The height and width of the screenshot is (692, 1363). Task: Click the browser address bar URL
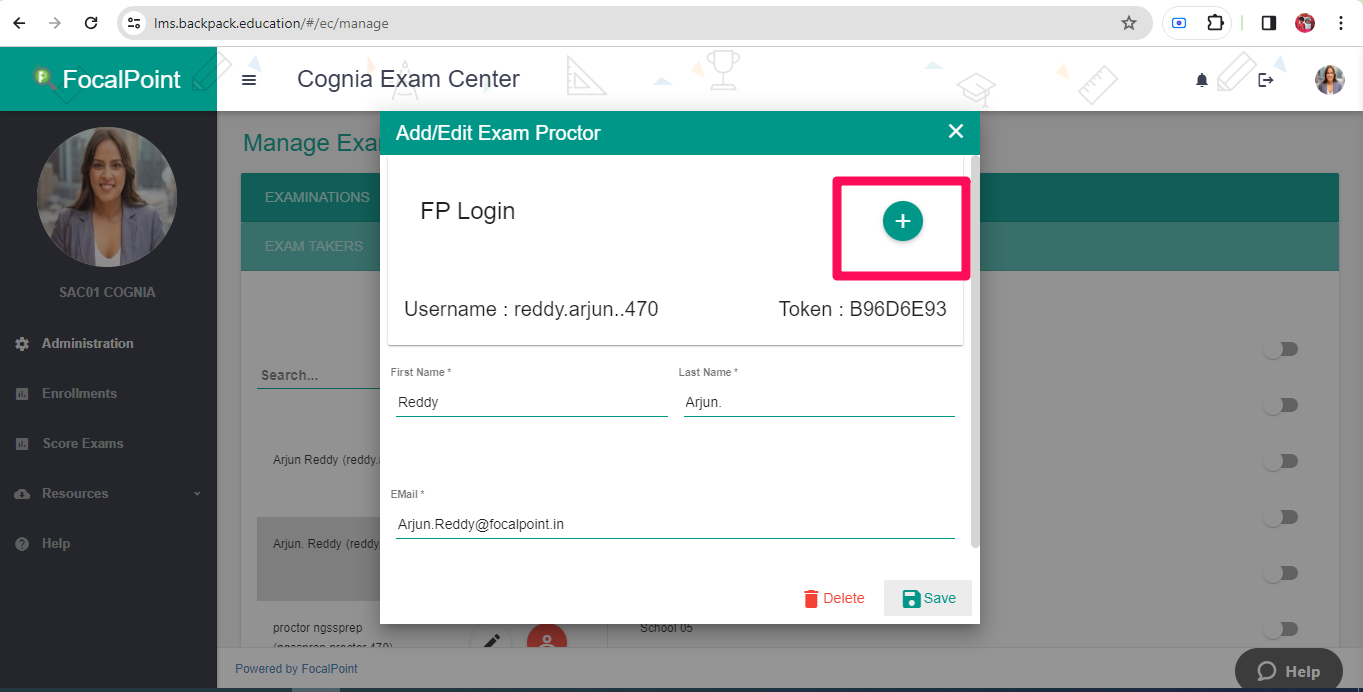pyautogui.click(x=271, y=23)
